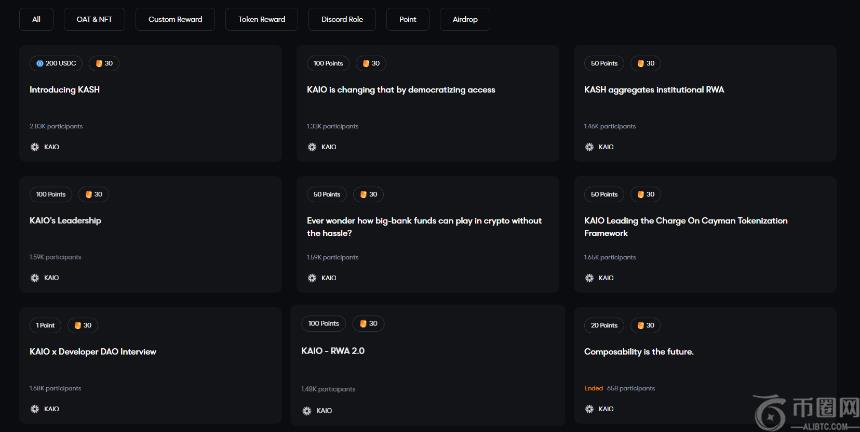This screenshot has width=860, height=432.
Task: Click participants count on Developer DAO Interview card
Action: pyautogui.click(x=55, y=388)
